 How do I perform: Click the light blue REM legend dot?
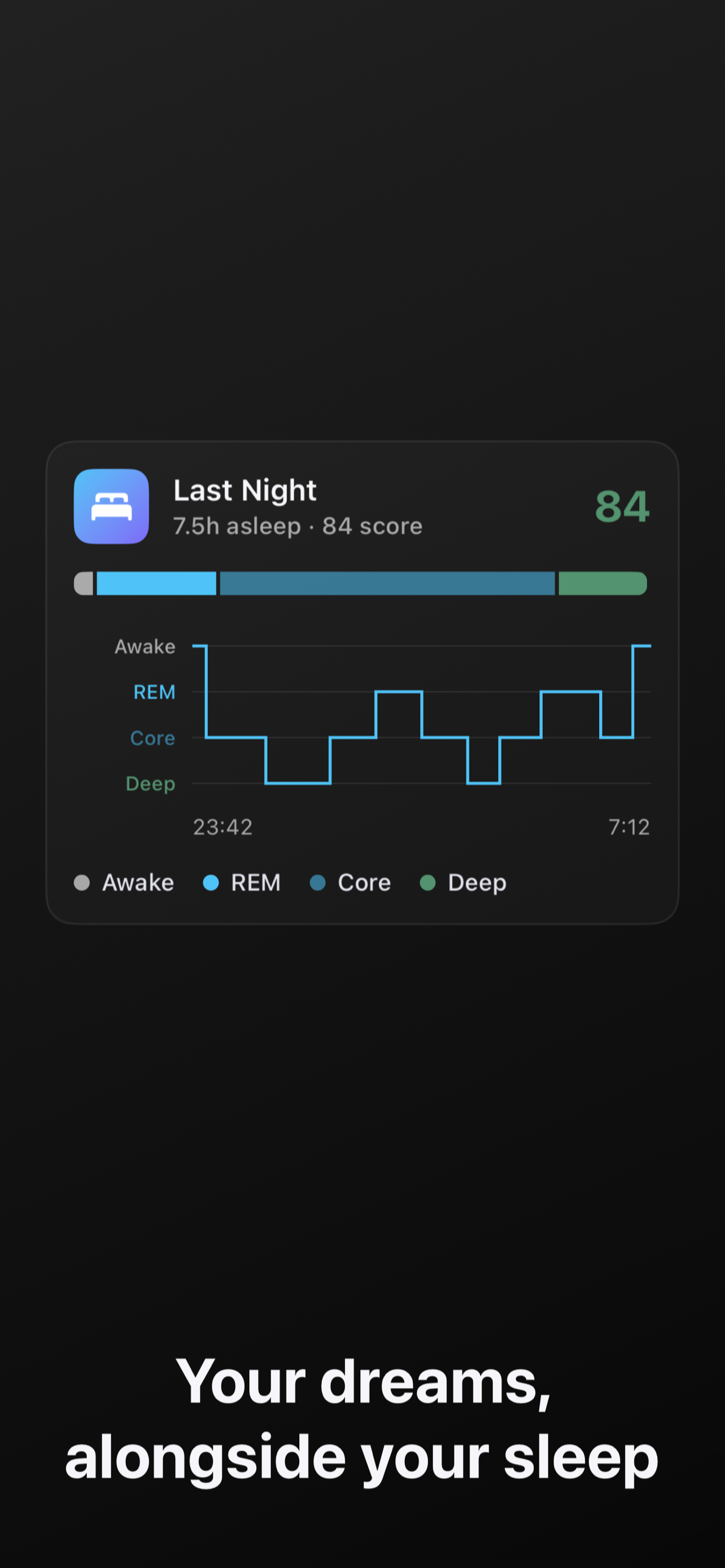211,883
